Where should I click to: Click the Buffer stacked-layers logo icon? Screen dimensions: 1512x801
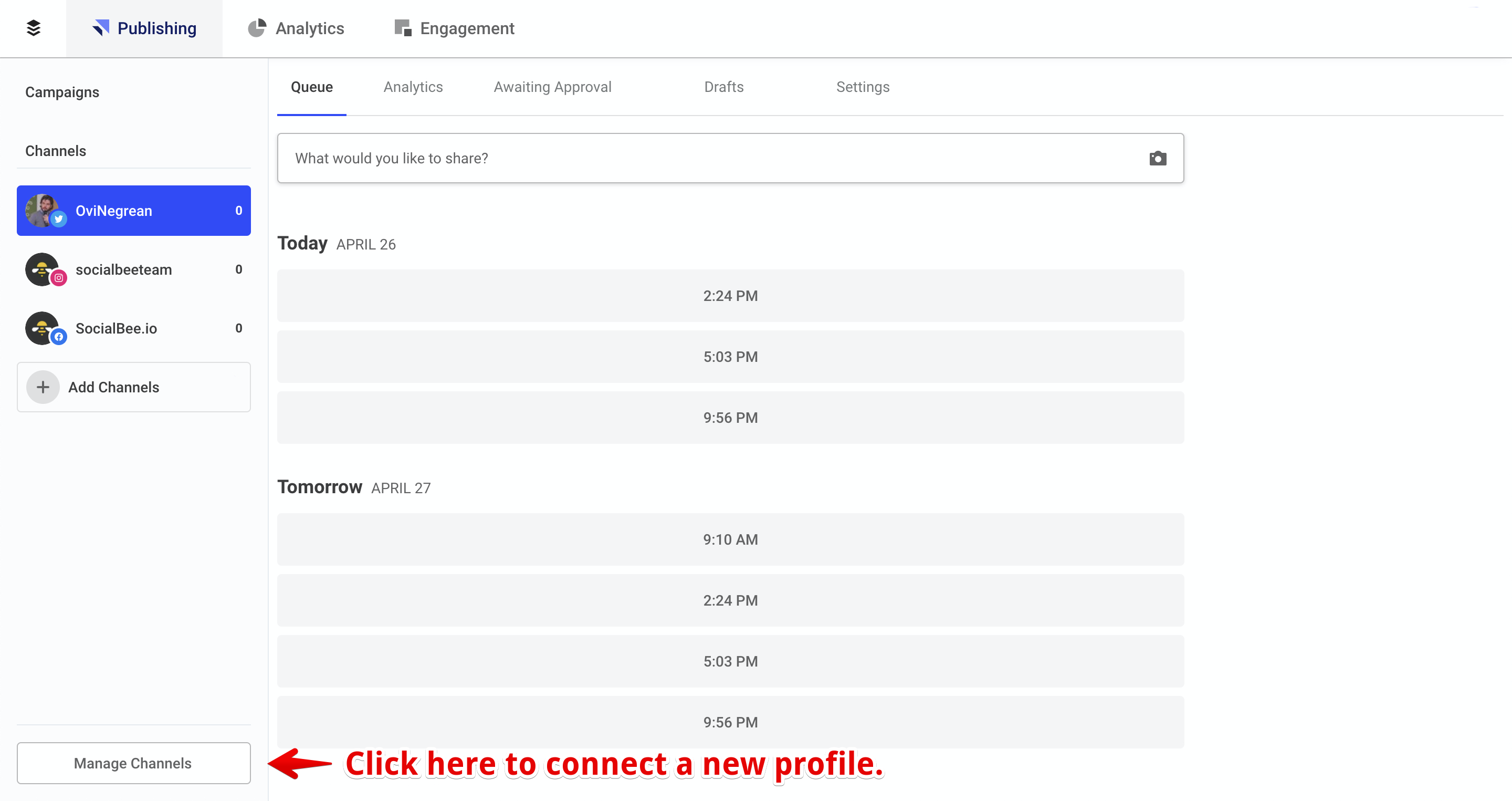click(34, 28)
